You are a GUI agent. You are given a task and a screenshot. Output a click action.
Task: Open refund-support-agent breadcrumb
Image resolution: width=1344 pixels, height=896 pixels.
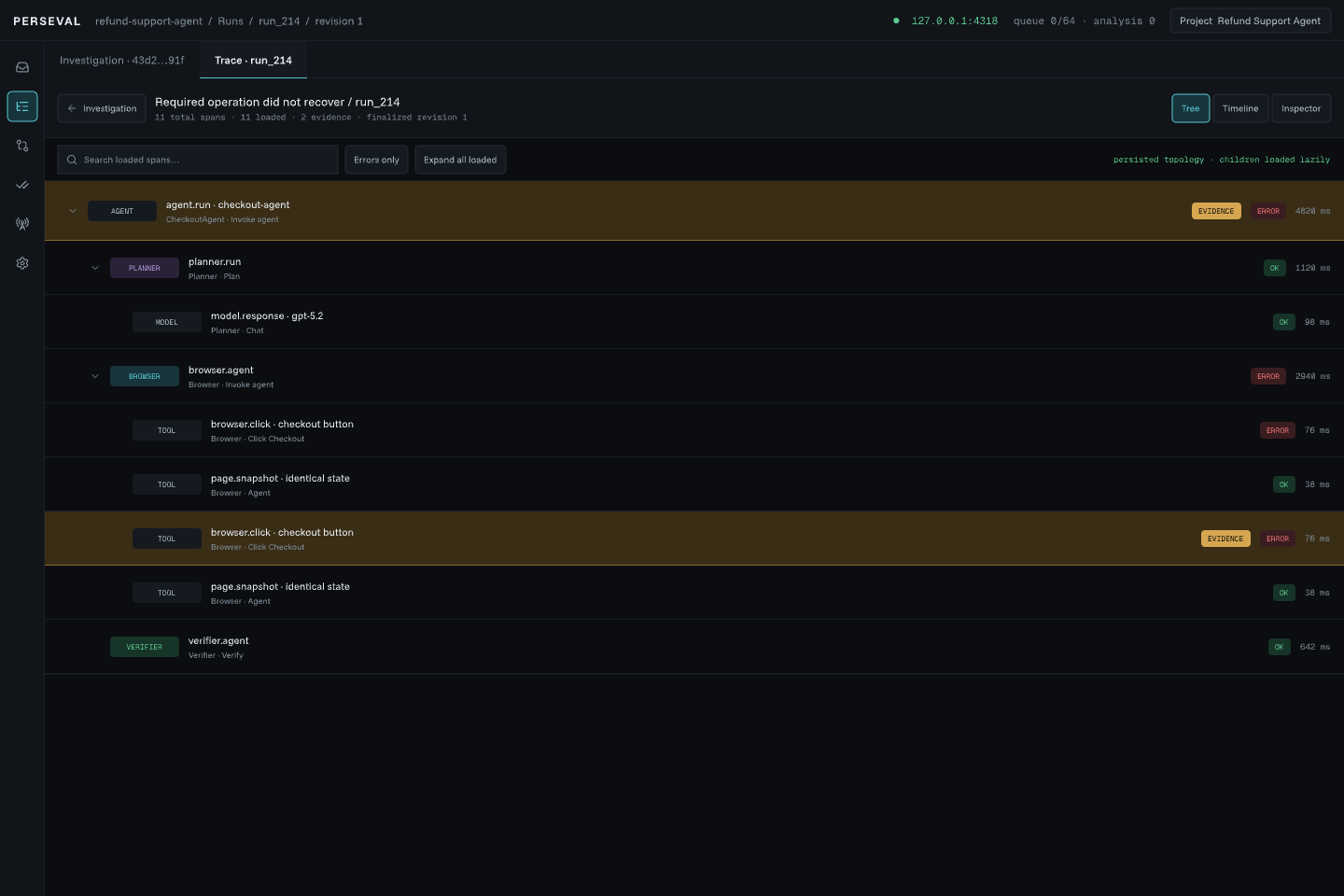[x=148, y=21]
